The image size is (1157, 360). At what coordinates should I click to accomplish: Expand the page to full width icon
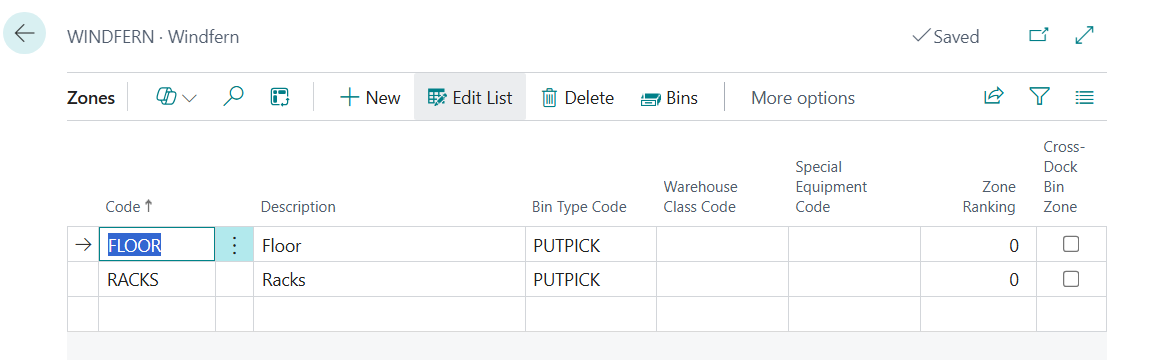[x=1085, y=35]
